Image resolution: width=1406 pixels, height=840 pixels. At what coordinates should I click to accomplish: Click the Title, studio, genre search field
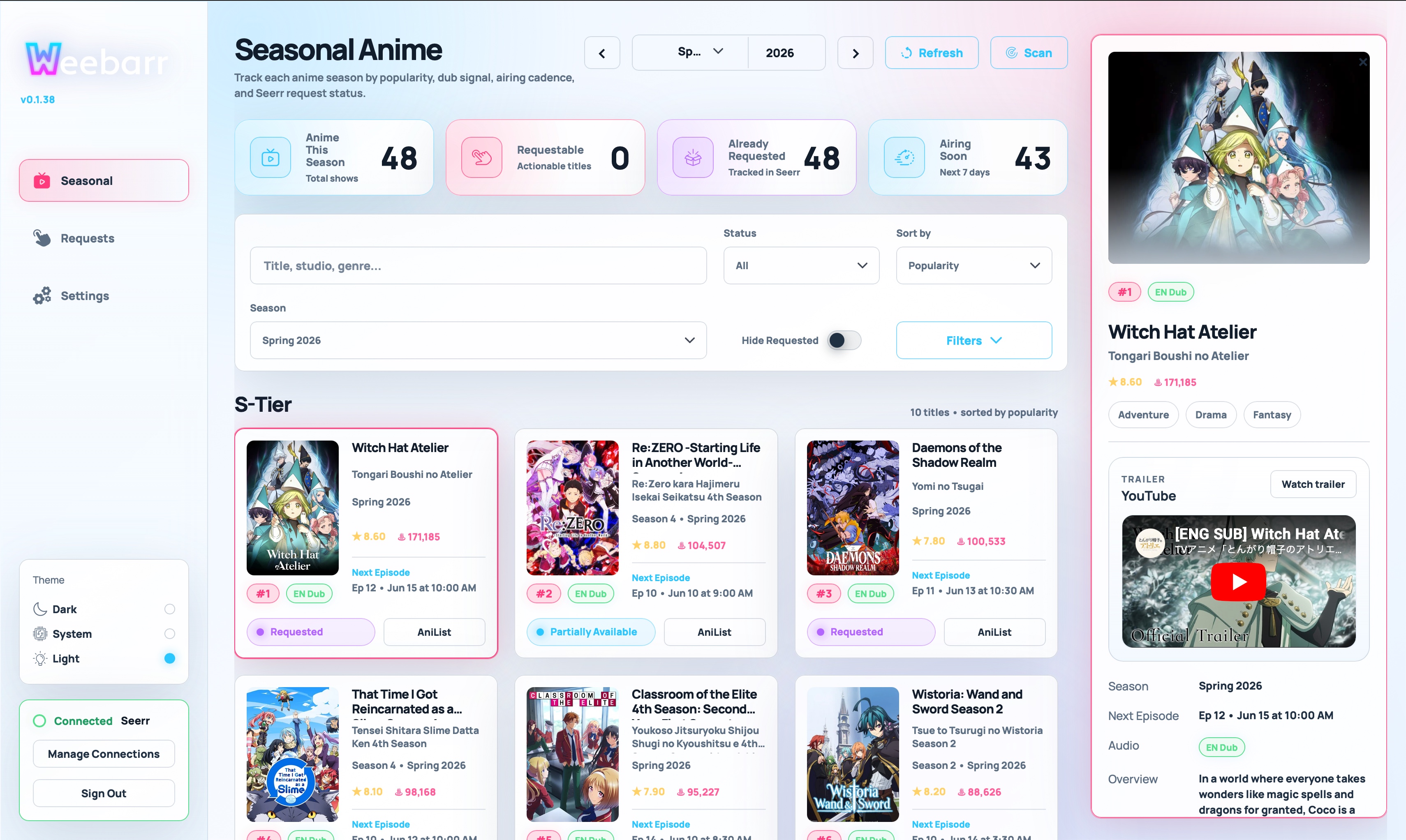coord(478,265)
